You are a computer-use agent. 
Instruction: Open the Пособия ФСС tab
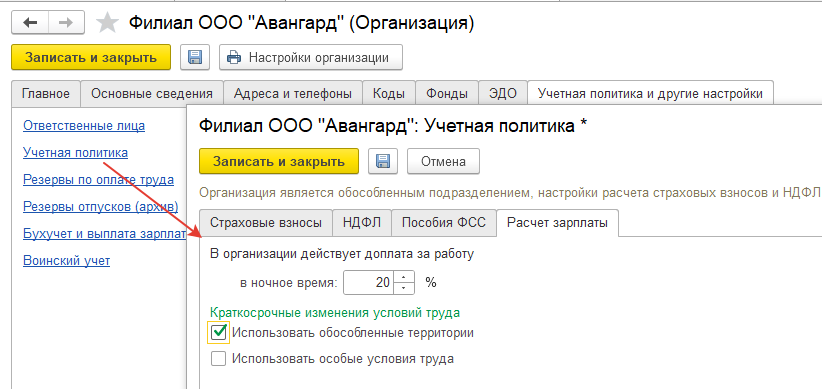tap(444, 222)
